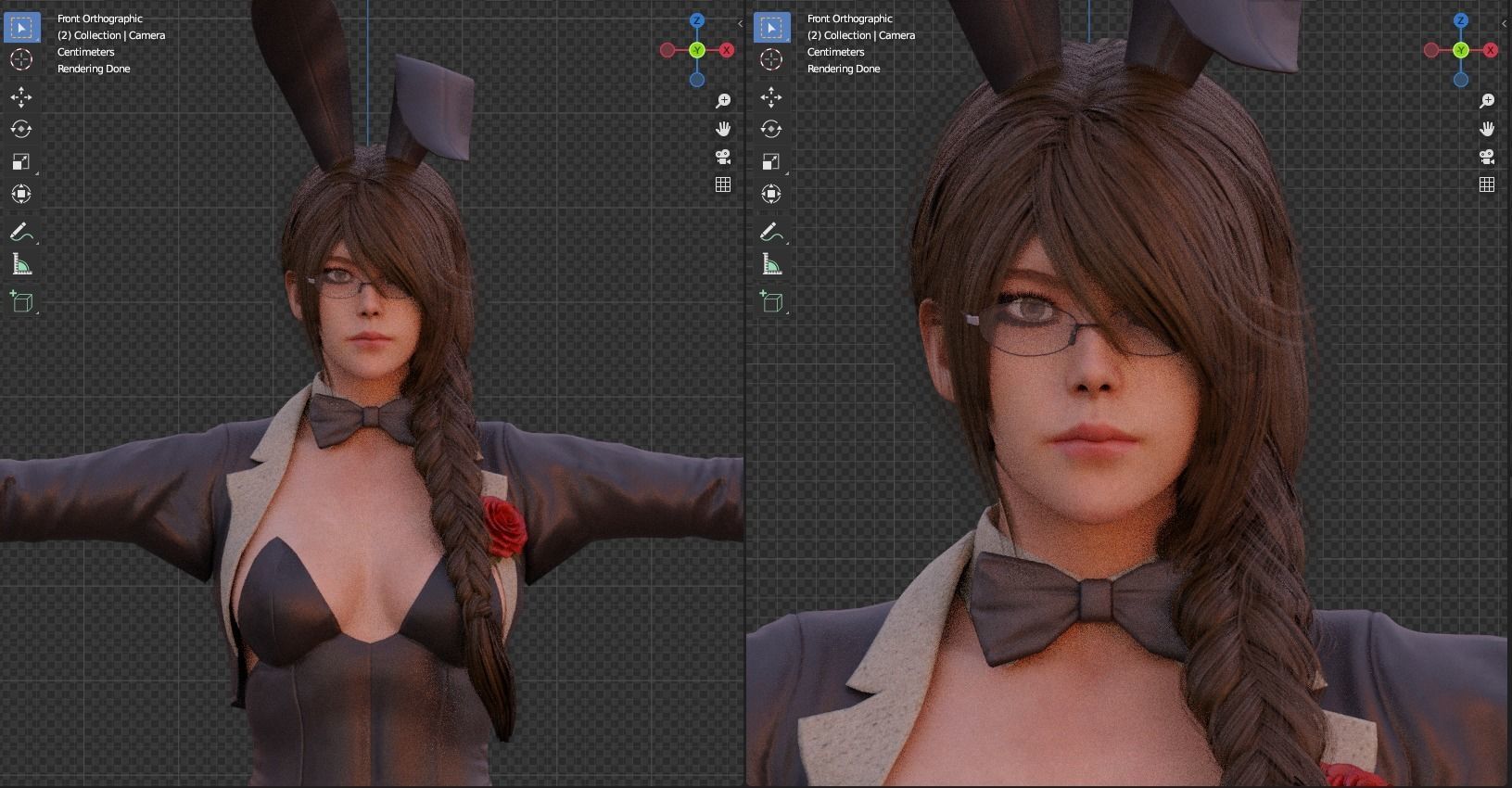1512x788 pixels.
Task: Select the Scale tool in right viewport
Action: 770,161
